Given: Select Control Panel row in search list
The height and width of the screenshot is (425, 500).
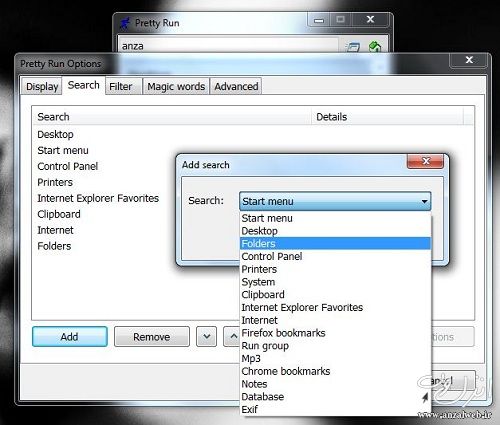Looking at the screenshot, I should [68, 166].
